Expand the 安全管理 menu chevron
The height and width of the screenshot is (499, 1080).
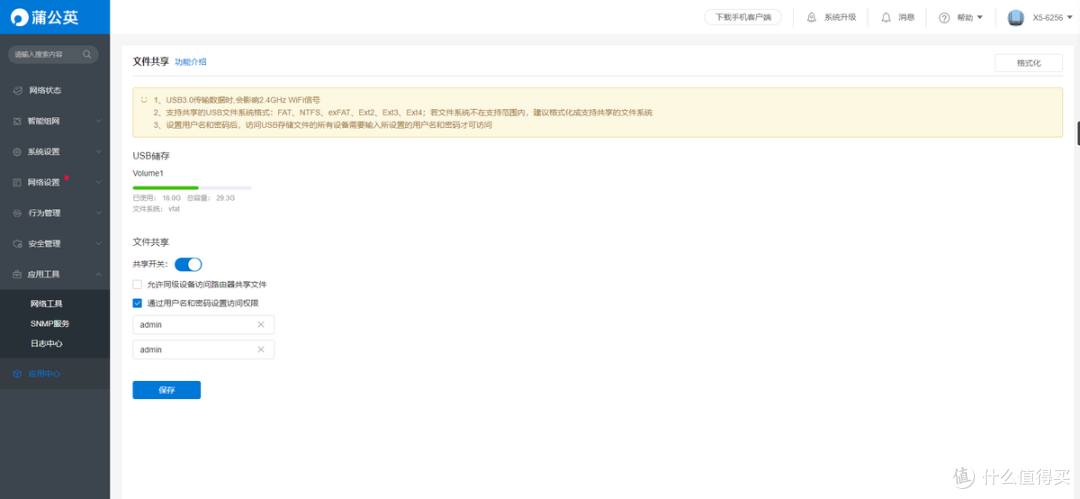point(98,244)
